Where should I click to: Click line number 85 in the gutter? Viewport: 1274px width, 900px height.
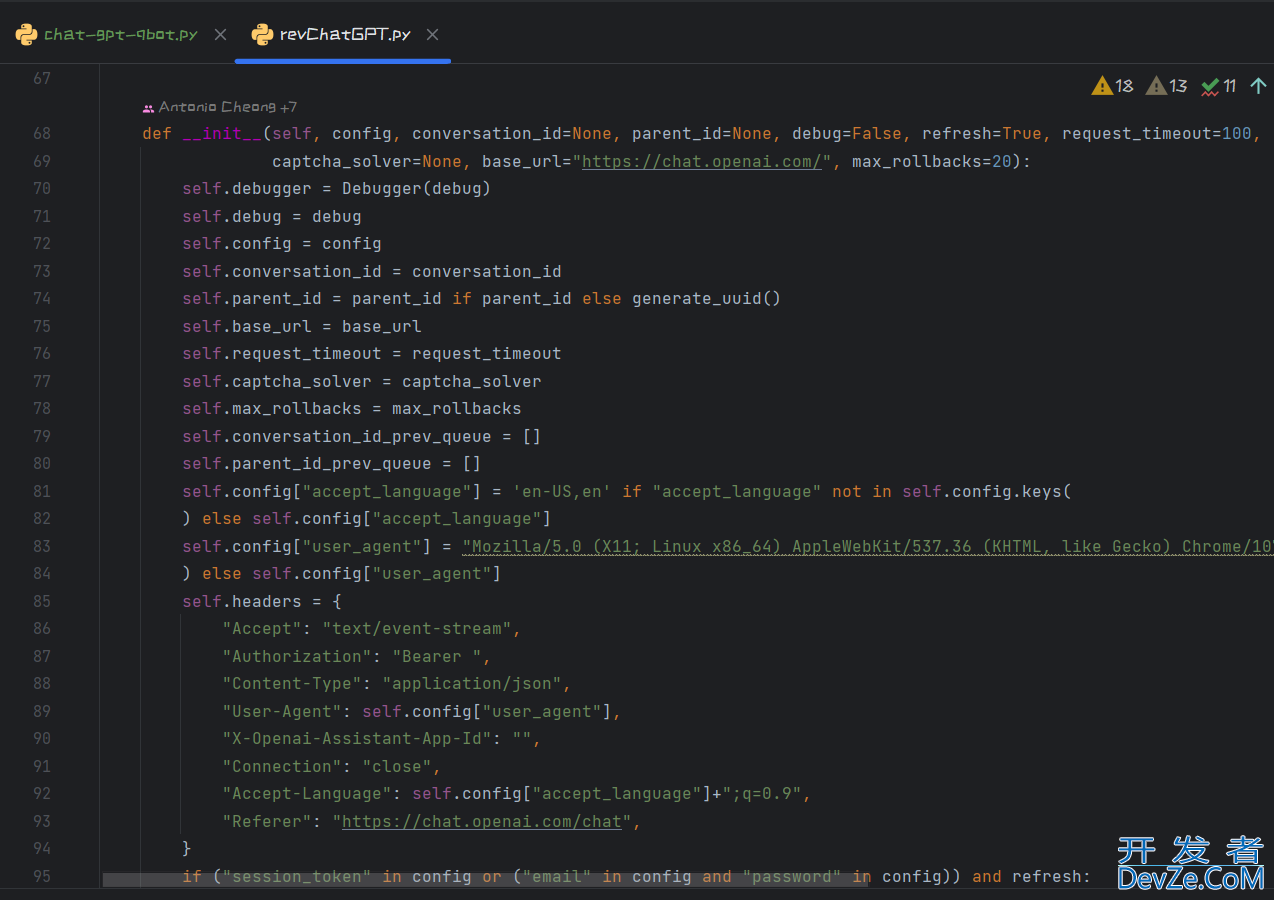click(x=41, y=601)
